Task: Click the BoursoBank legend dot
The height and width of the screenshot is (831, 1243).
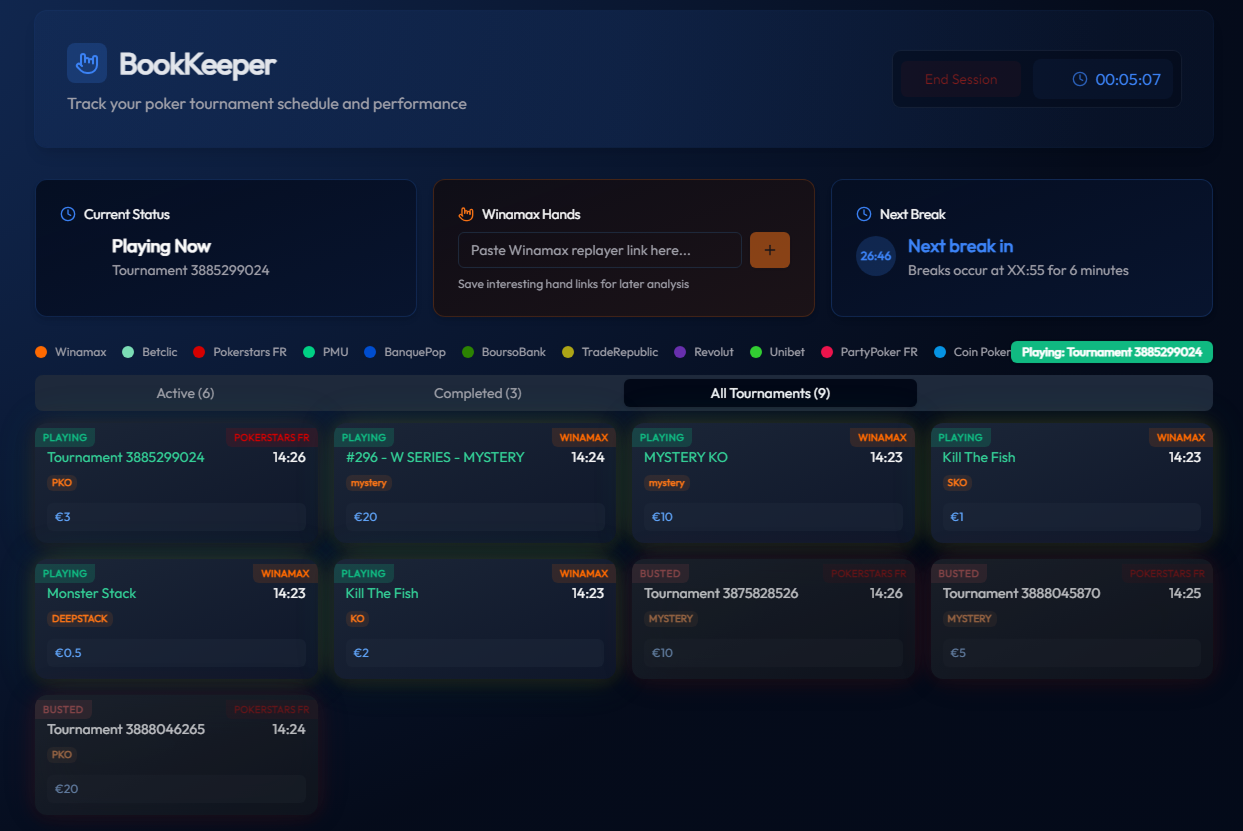Action: (468, 352)
